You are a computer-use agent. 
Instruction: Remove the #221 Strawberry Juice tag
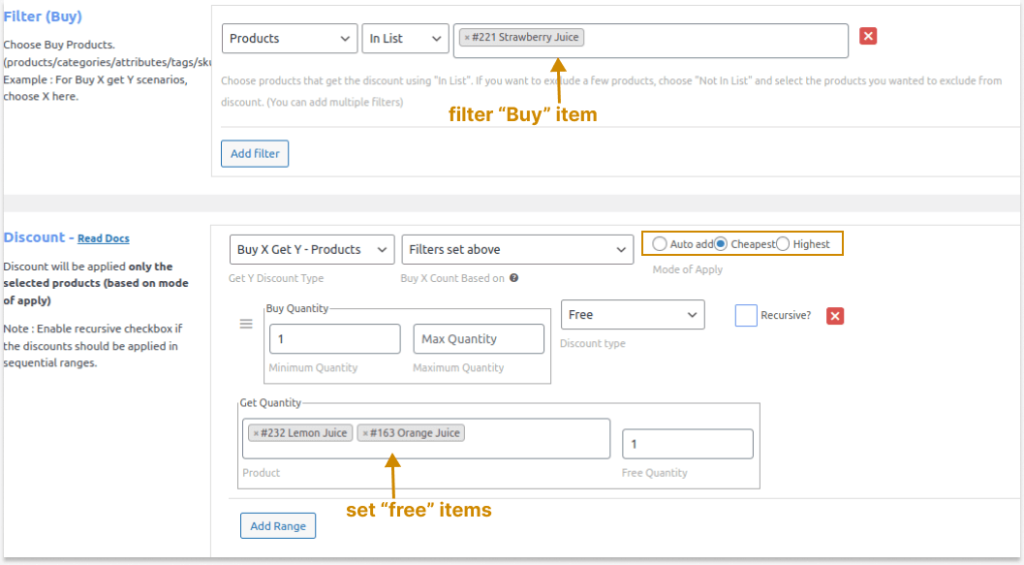pos(467,38)
